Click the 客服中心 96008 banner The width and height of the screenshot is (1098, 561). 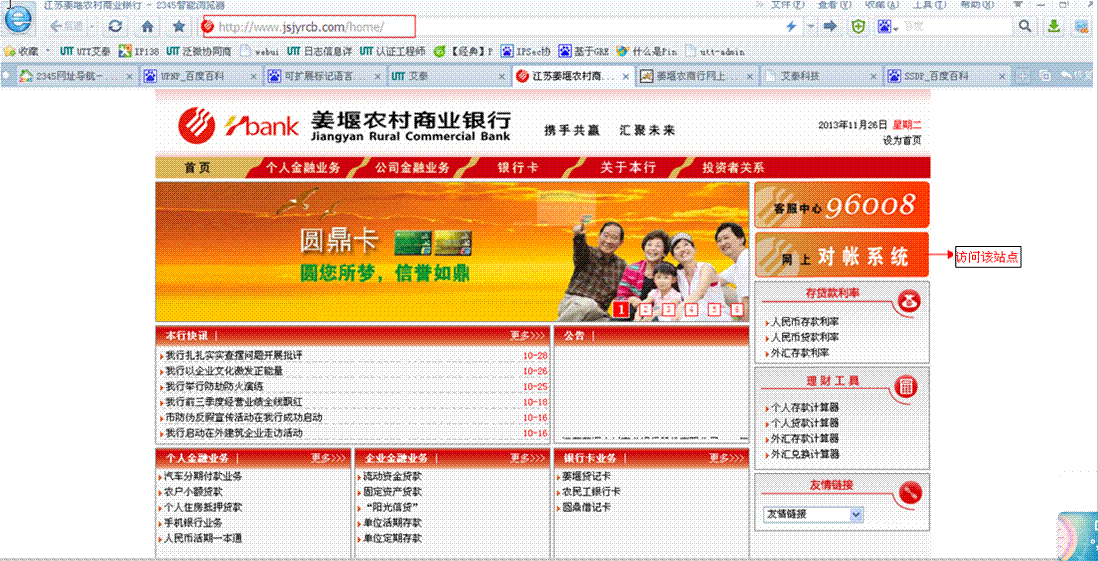(x=842, y=205)
